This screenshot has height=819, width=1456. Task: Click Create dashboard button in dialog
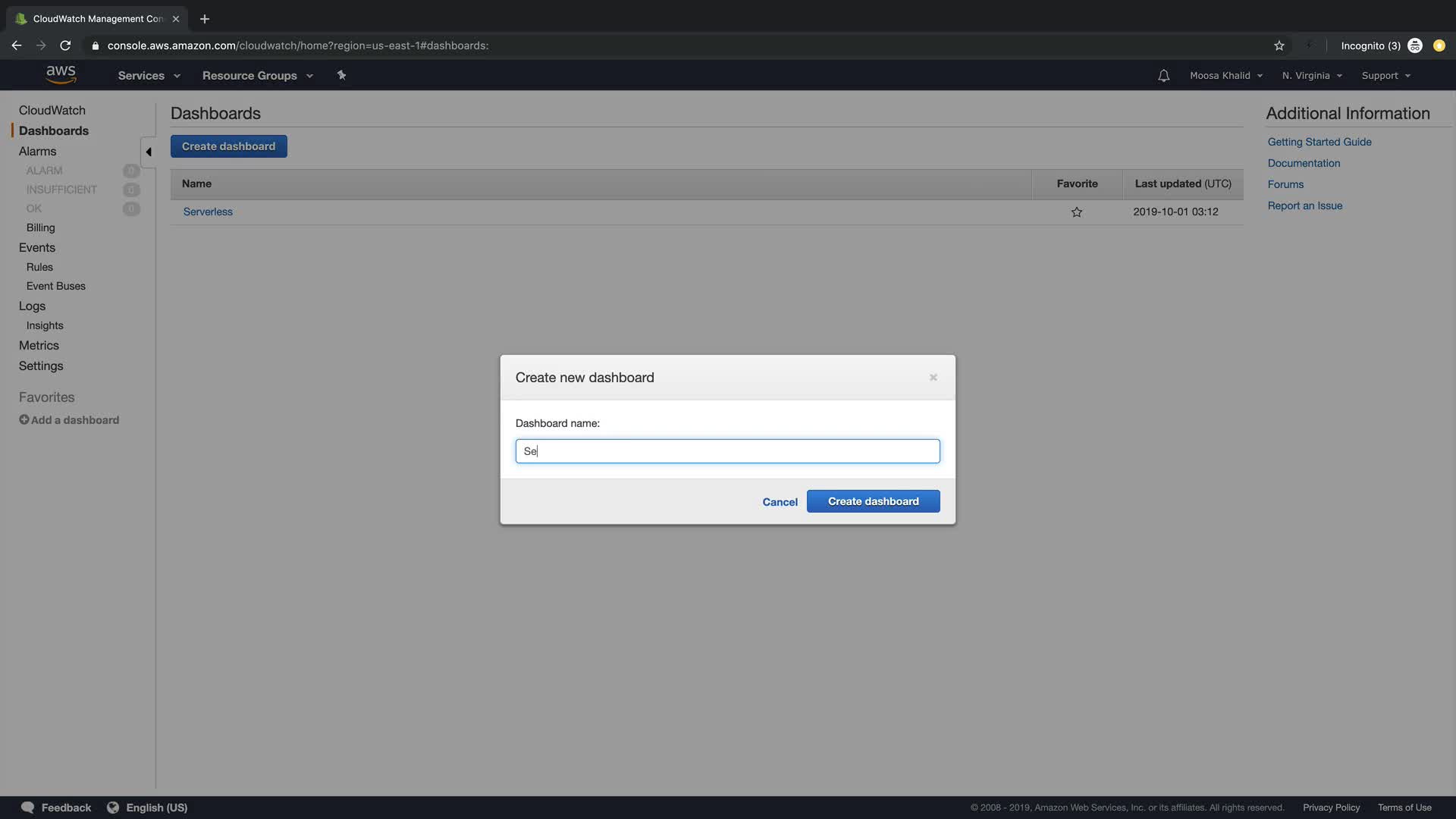pyautogui.click(x=873, y=501)
